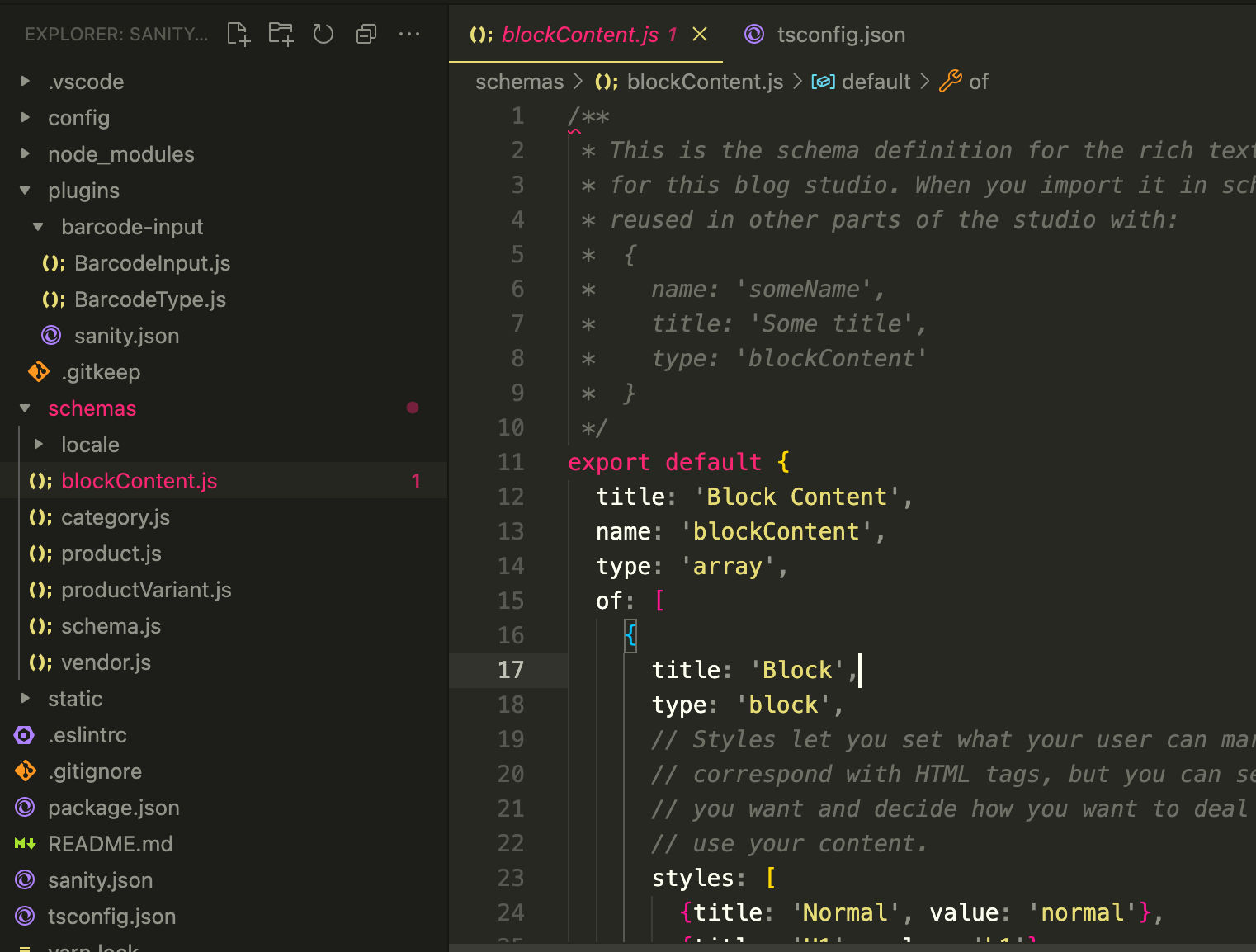Viewport: 1256px width, 952px height.
Task: Expand the static folder
Action: [x=224, y=699]
